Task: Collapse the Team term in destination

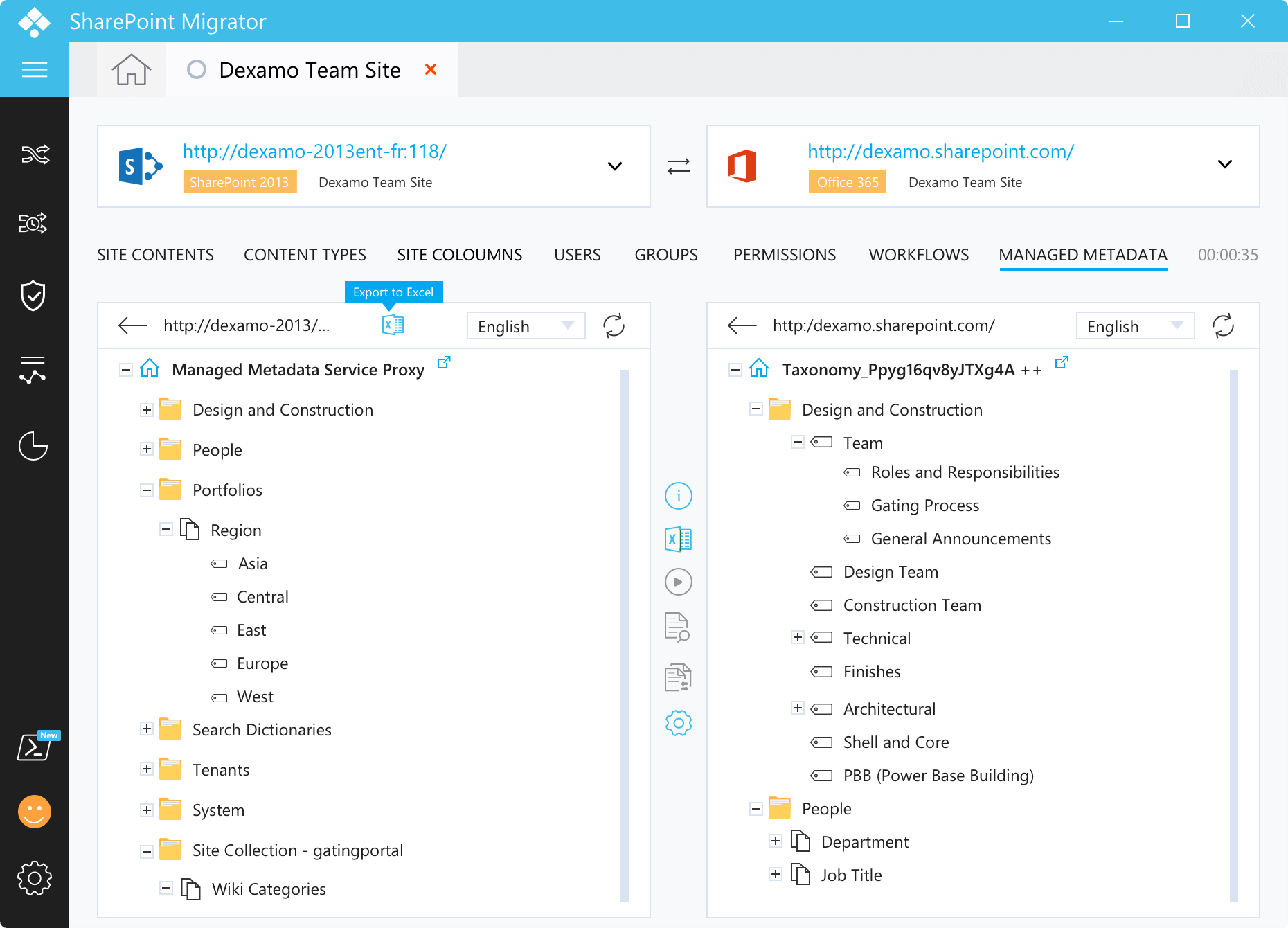Action: click(798, 442)
